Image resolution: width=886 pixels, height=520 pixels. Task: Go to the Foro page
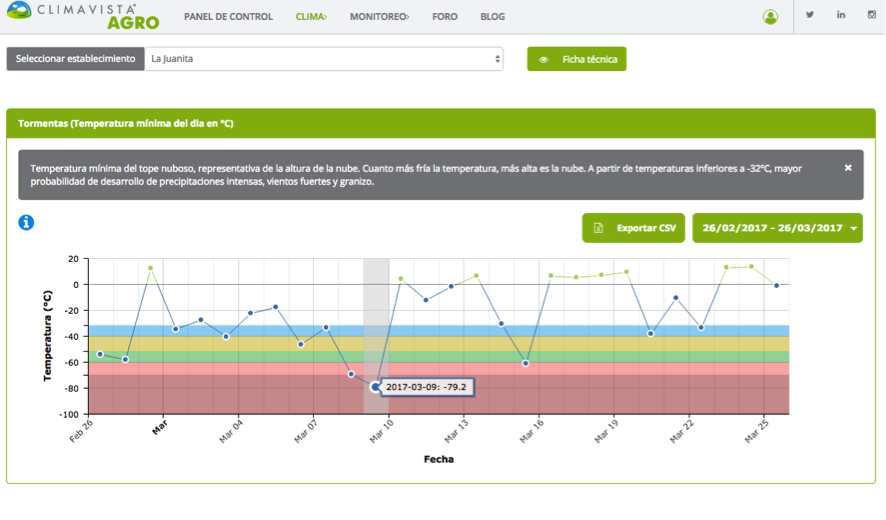445,17
